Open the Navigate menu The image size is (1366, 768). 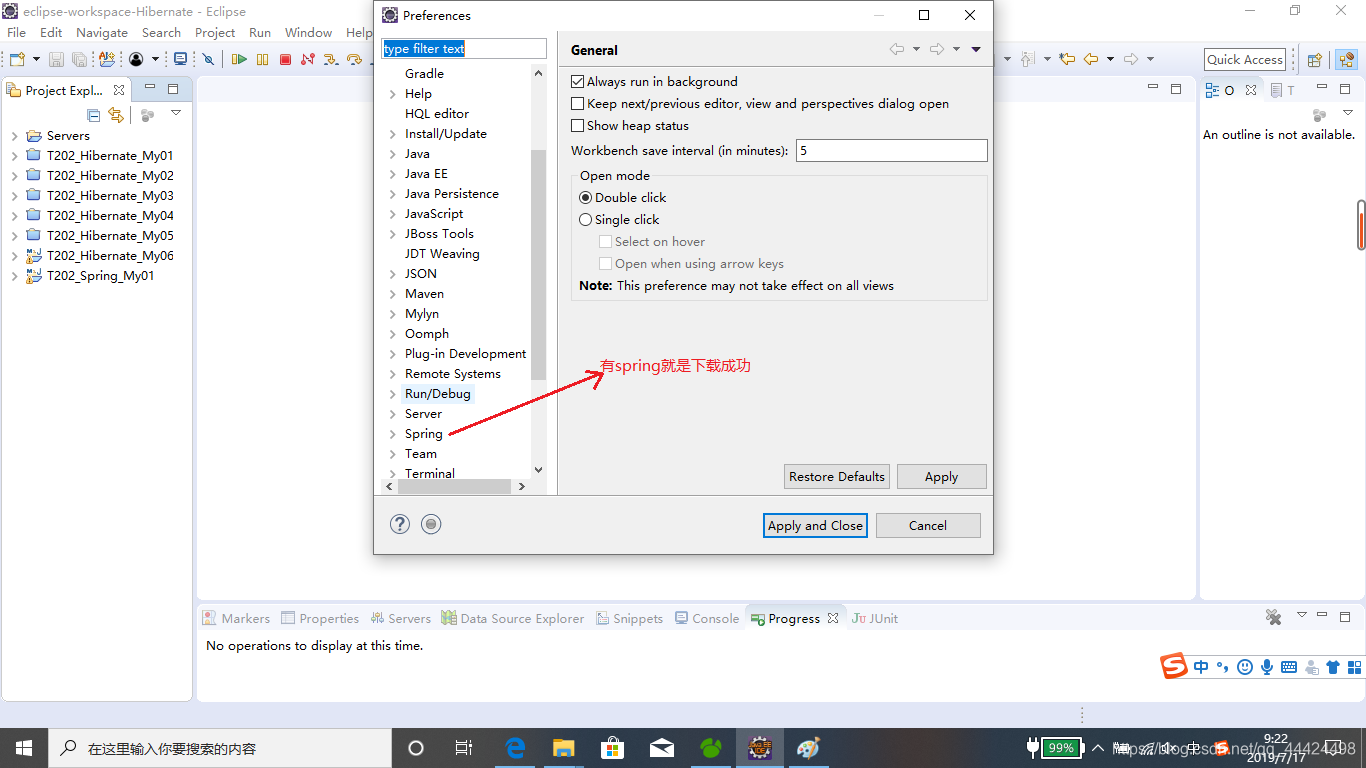point(102,32)
